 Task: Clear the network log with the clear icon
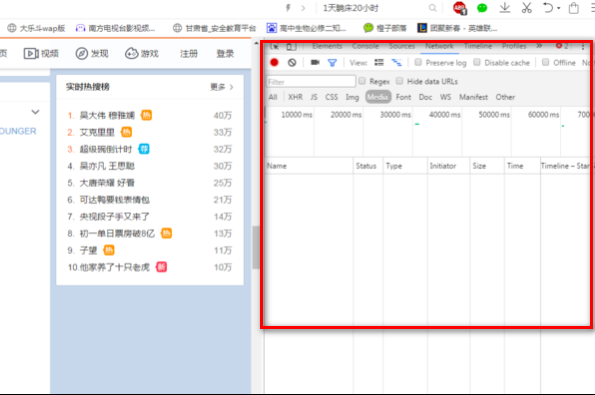pyautogui.click(x=292, y=63)
